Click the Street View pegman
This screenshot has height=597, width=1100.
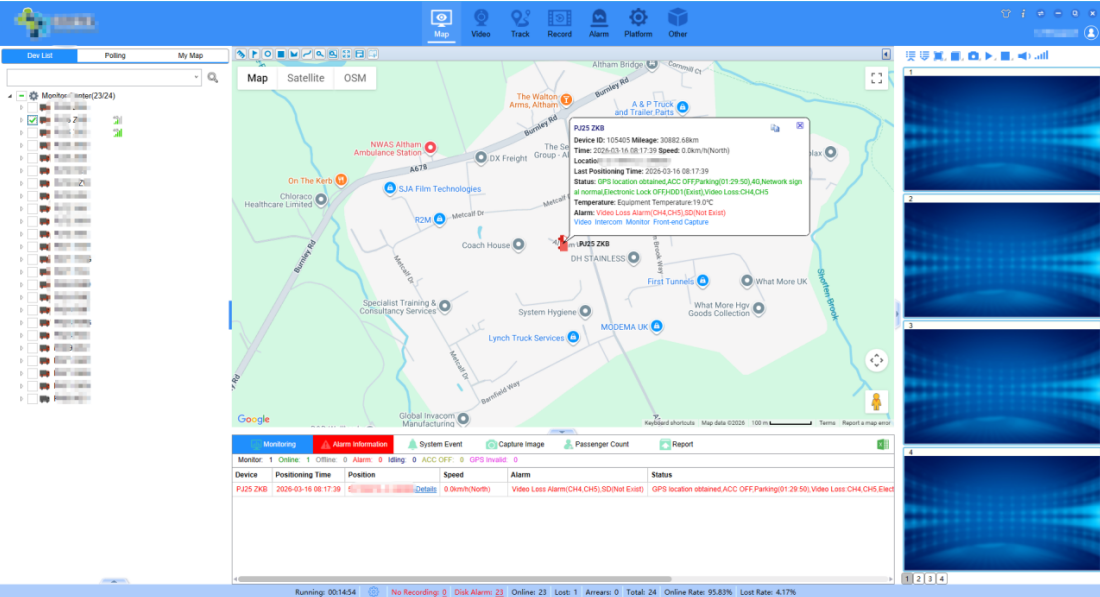point(876,402)
